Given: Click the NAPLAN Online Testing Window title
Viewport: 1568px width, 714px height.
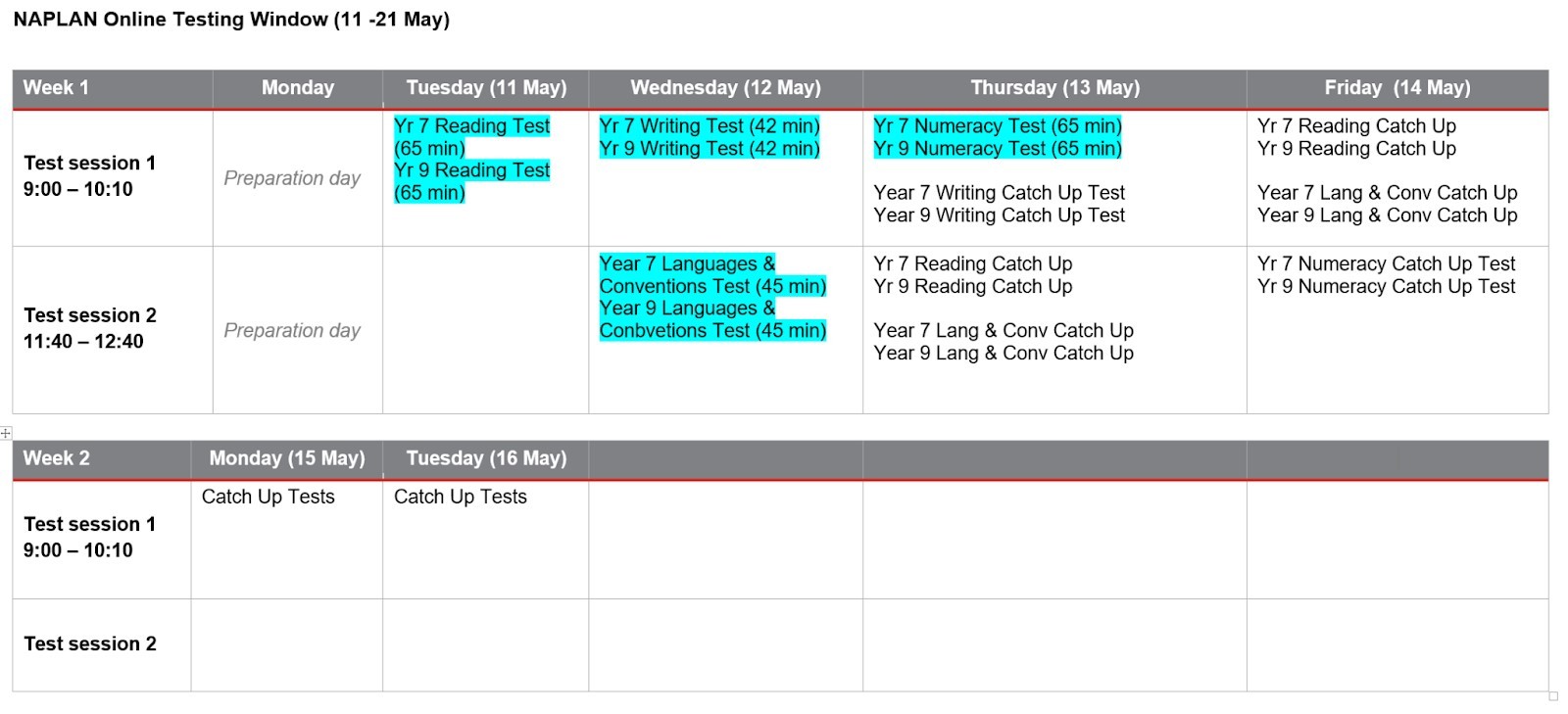Looking at the screenshot, I should [x=231, y=20].
